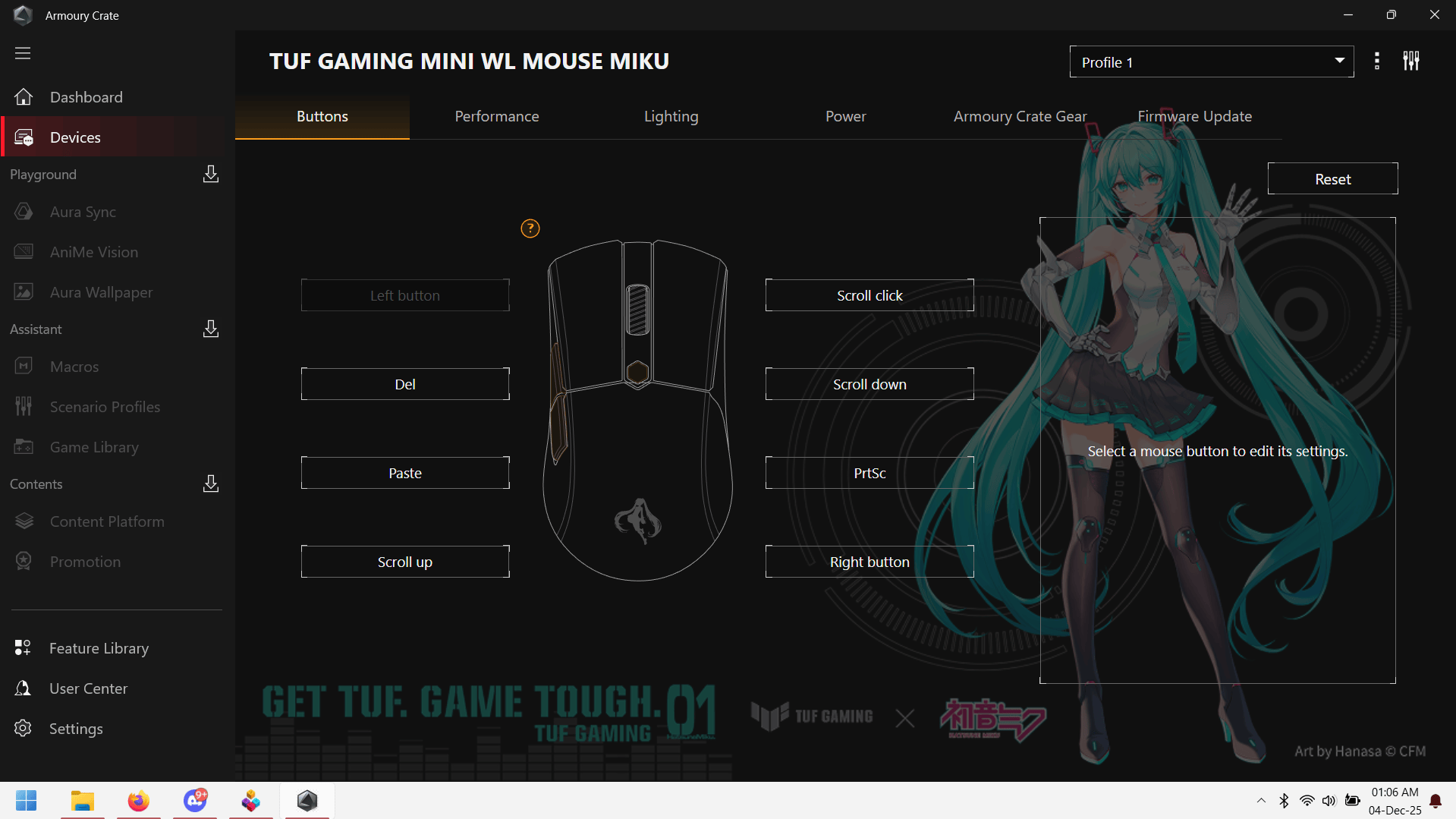Choose the PrtSc button assignment
Image resolution: width=1456 pixels, height=819 pixels.
click(869, 473)
